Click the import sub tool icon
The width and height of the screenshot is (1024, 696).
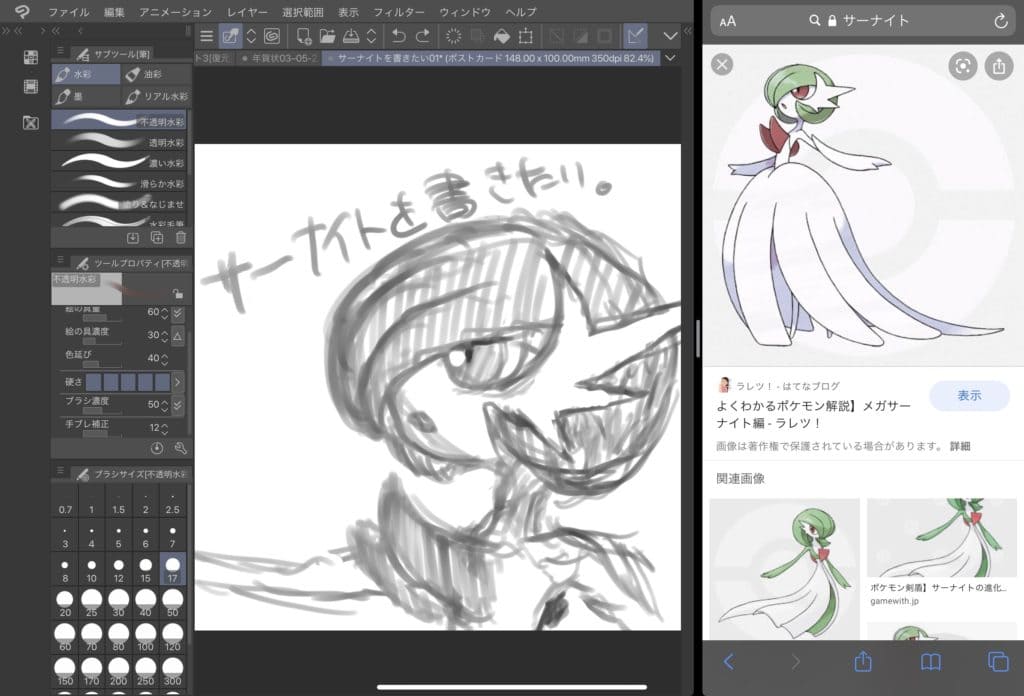pos(133,238)
